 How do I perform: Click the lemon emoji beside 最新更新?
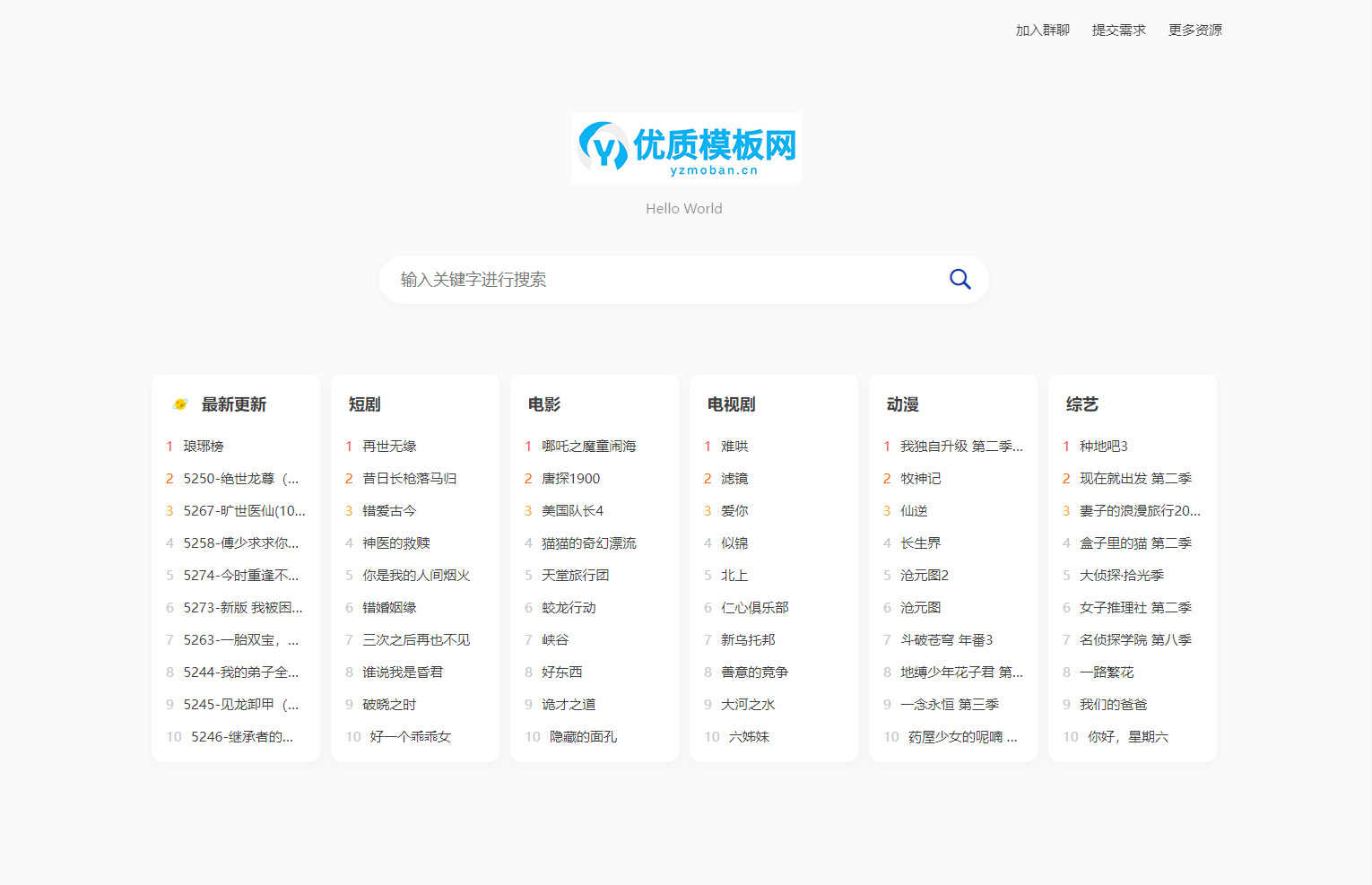pos(179,403)
